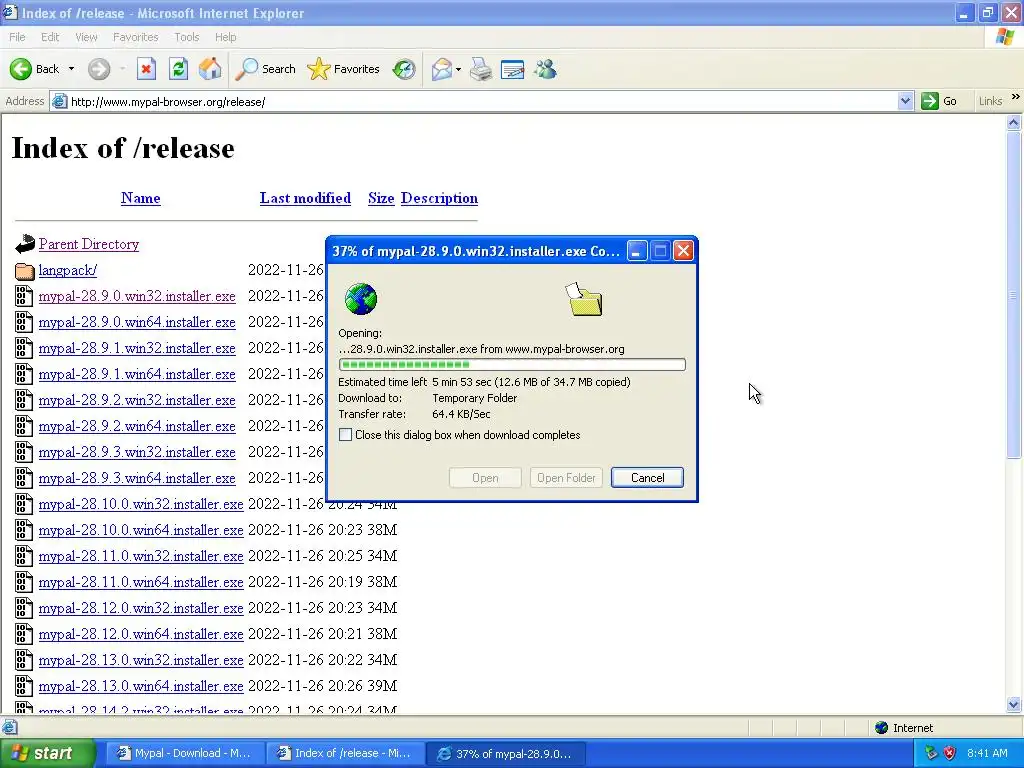
Task: Click mypal-28.11.0.win32.installer.exe link
Action: point(141,556)
